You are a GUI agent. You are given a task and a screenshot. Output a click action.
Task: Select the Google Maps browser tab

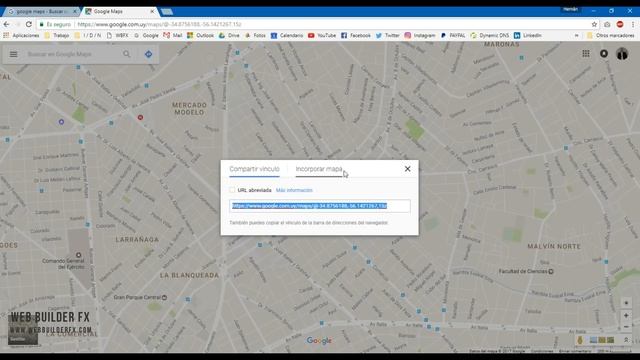pos(120,11)
